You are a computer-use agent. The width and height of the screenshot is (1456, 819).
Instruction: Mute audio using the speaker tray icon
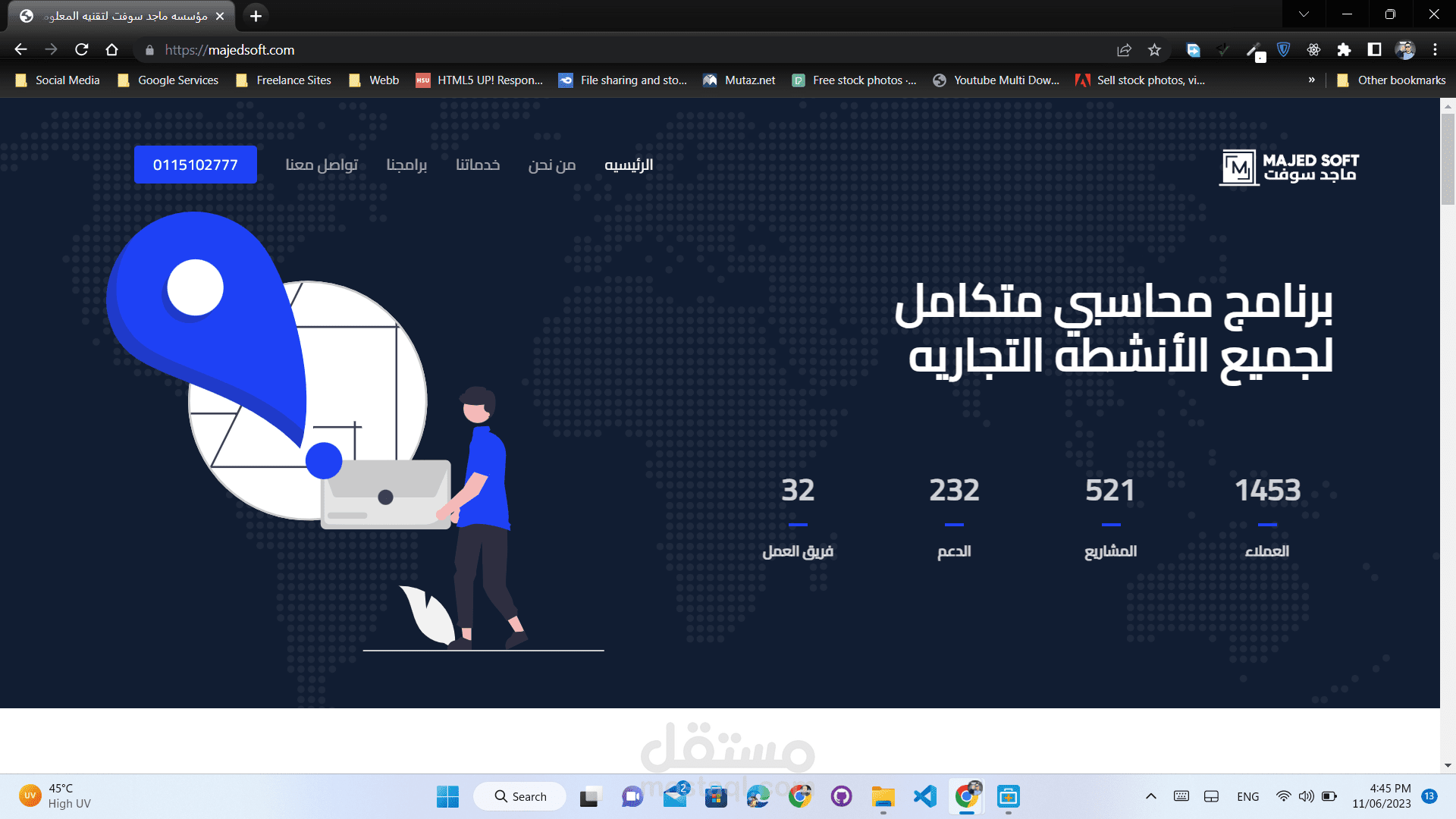[x=1306, y=796]
